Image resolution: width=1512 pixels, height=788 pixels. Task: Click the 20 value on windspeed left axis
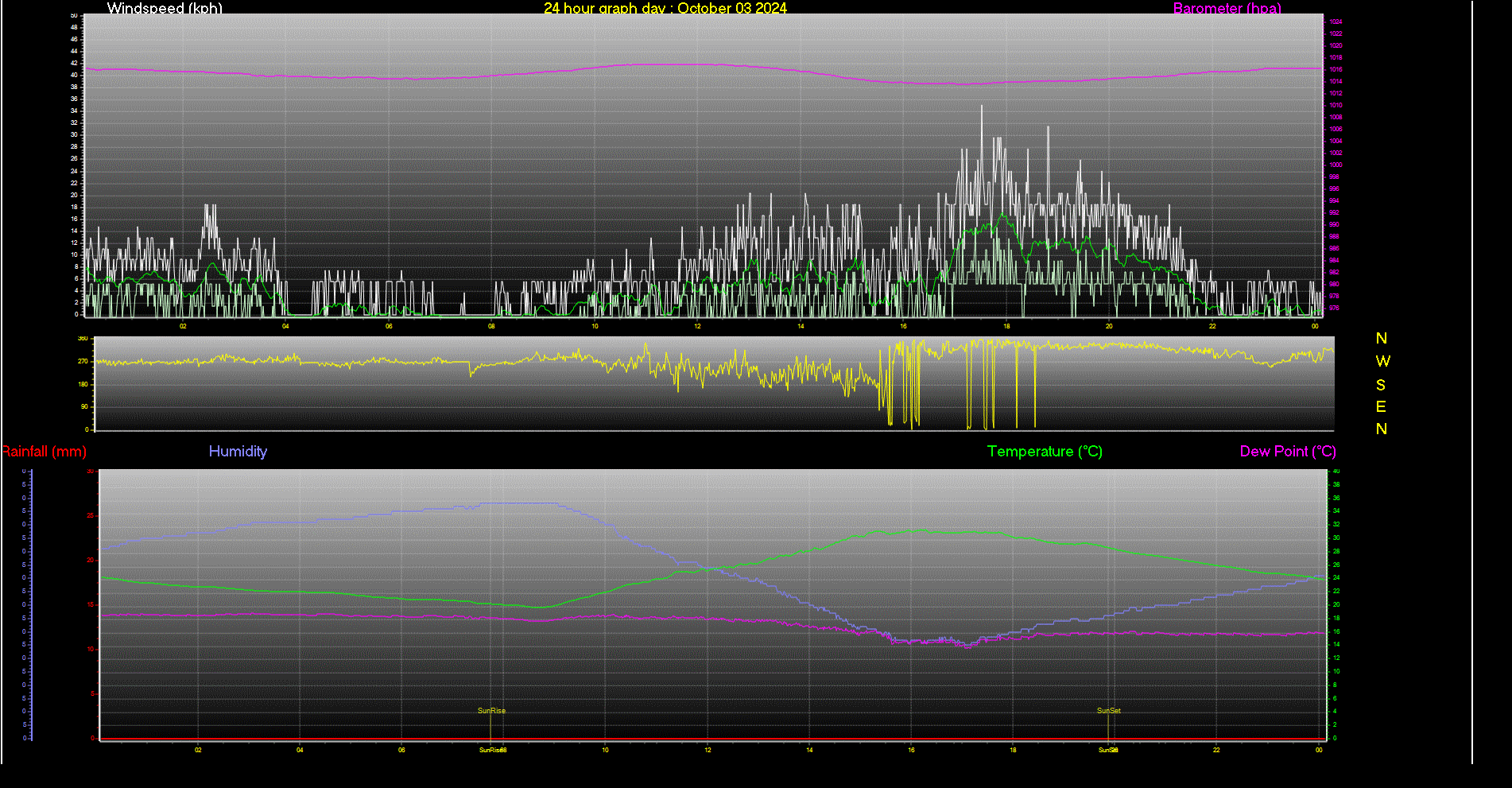point(75,195)
